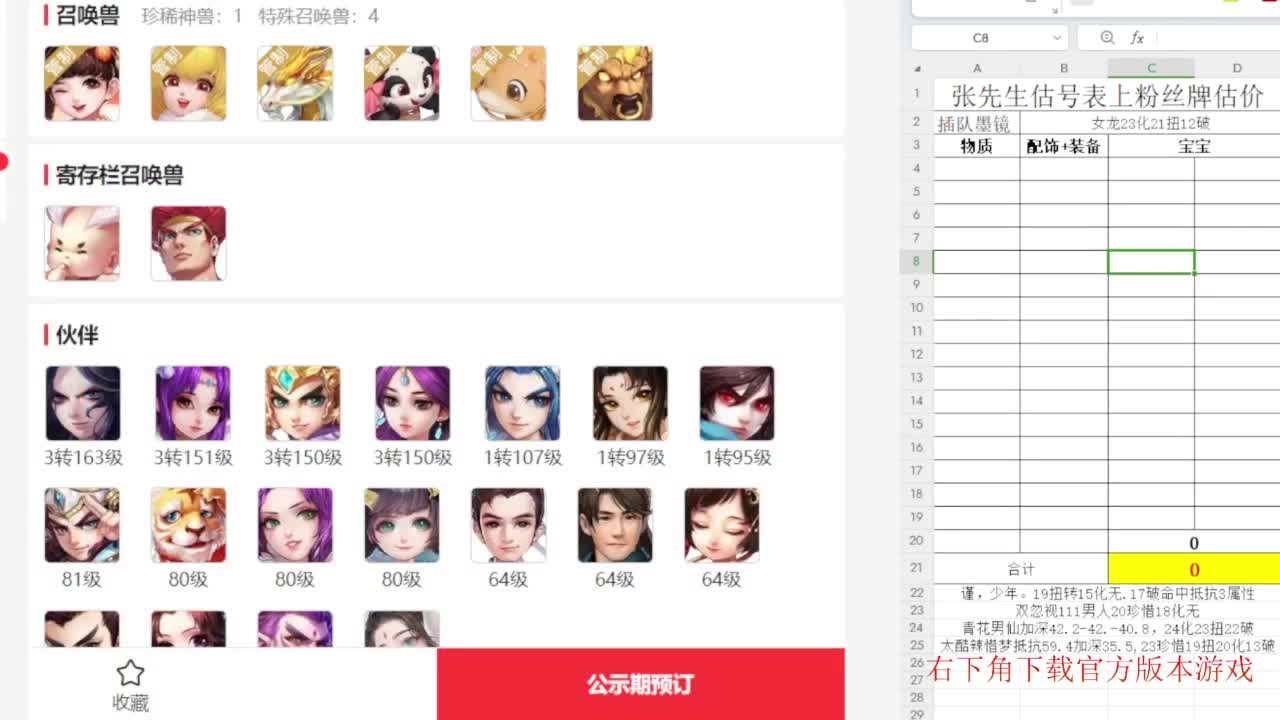The image size is (1280, 720).
Task: Select the red-eyed 1转95级 companion
Action: (737, 403)
